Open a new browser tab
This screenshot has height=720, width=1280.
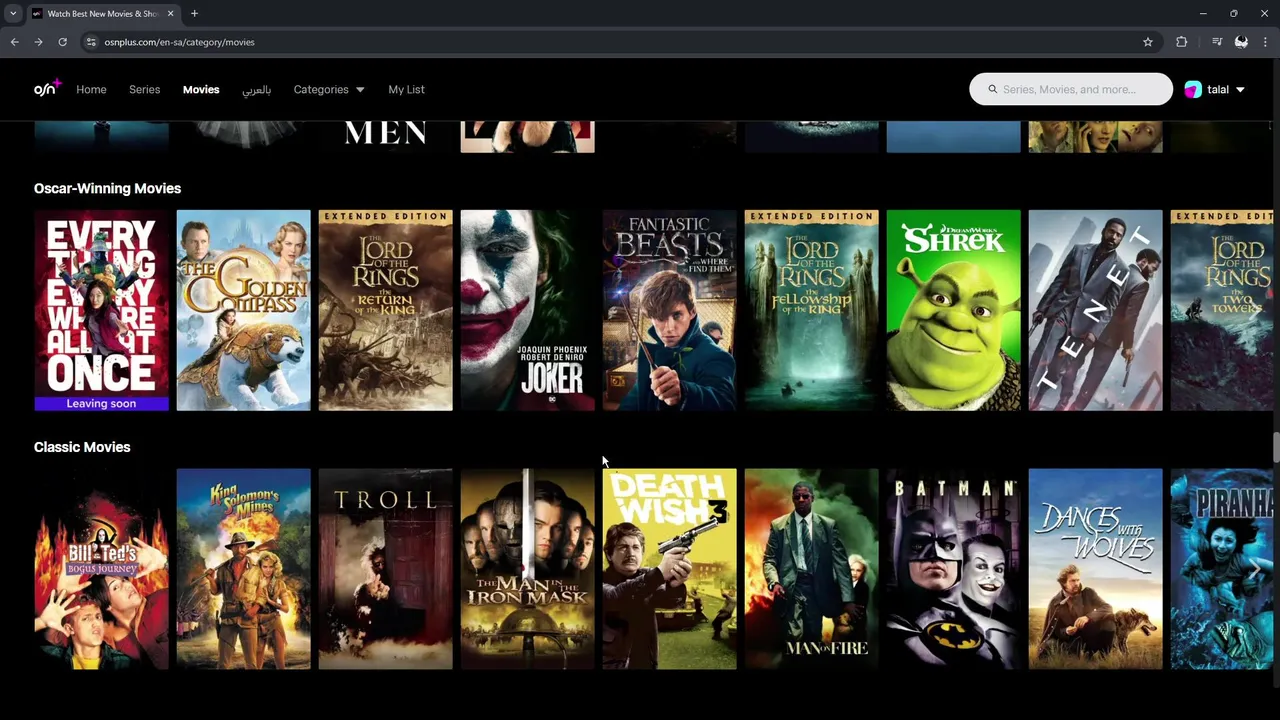pos(194,13)
